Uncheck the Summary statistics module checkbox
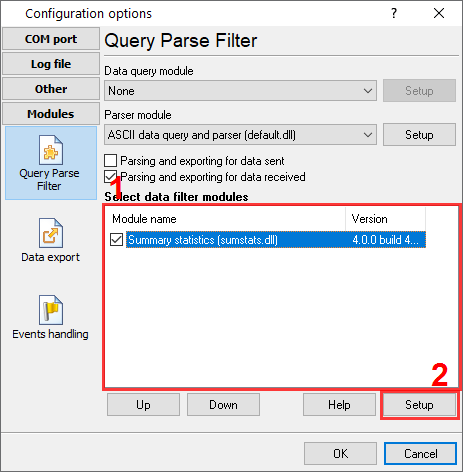463x472 pixels. 116,240
